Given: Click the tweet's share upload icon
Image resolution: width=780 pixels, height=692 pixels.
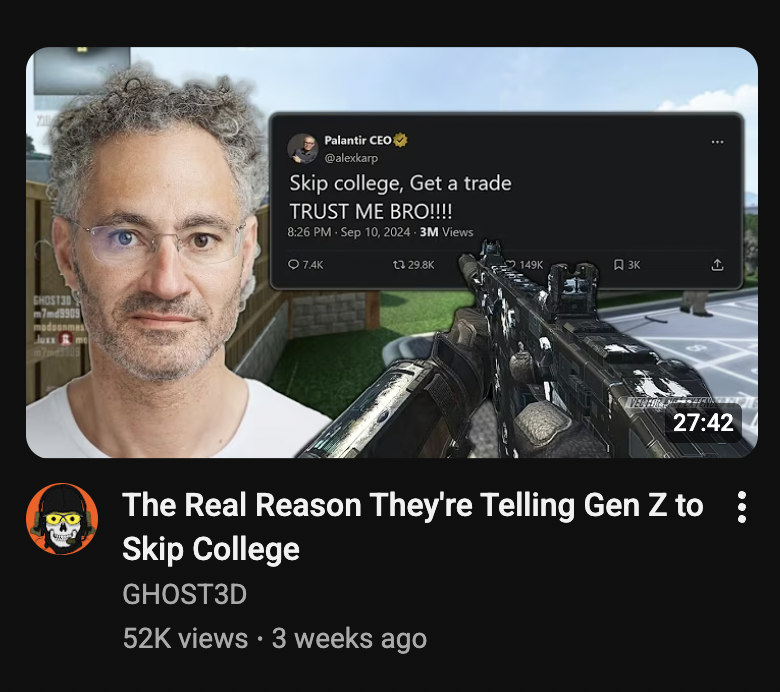Looking at the screenshot, I should [717, 265].
